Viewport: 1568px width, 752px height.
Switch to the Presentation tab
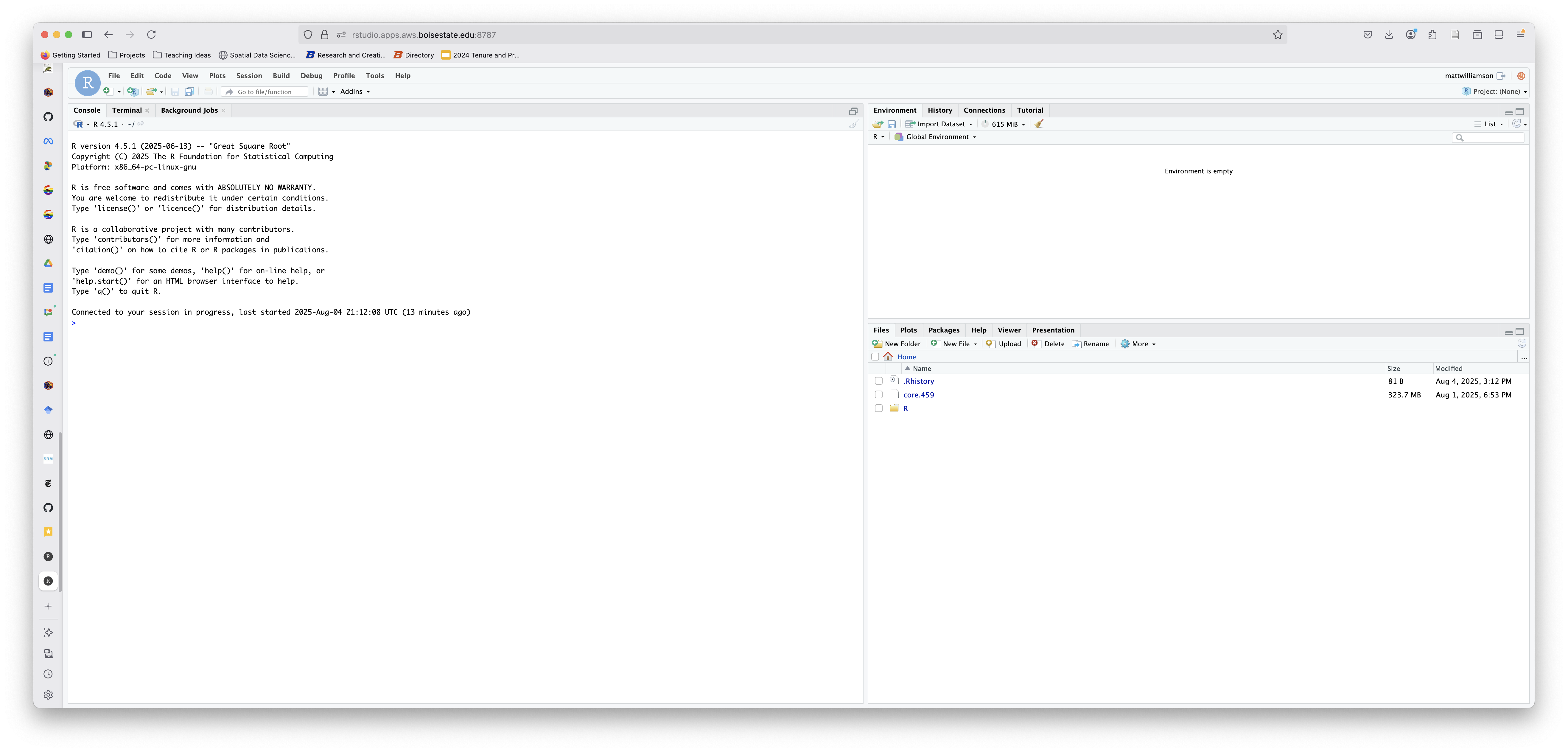1053,330
